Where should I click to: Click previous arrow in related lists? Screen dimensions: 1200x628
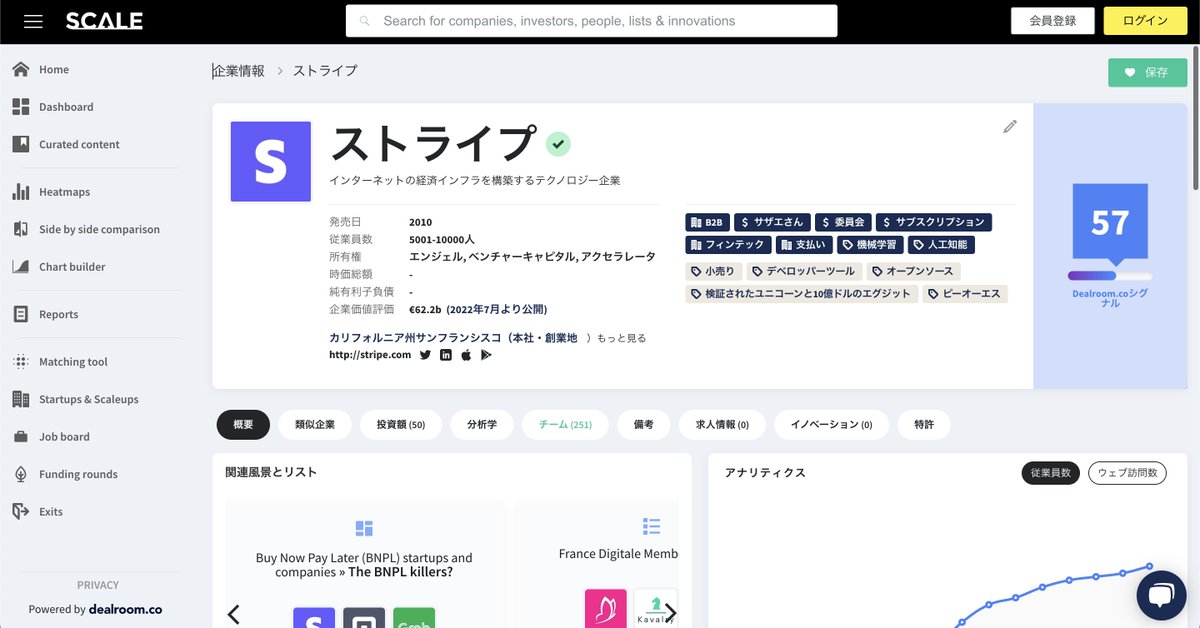[233, 614]
